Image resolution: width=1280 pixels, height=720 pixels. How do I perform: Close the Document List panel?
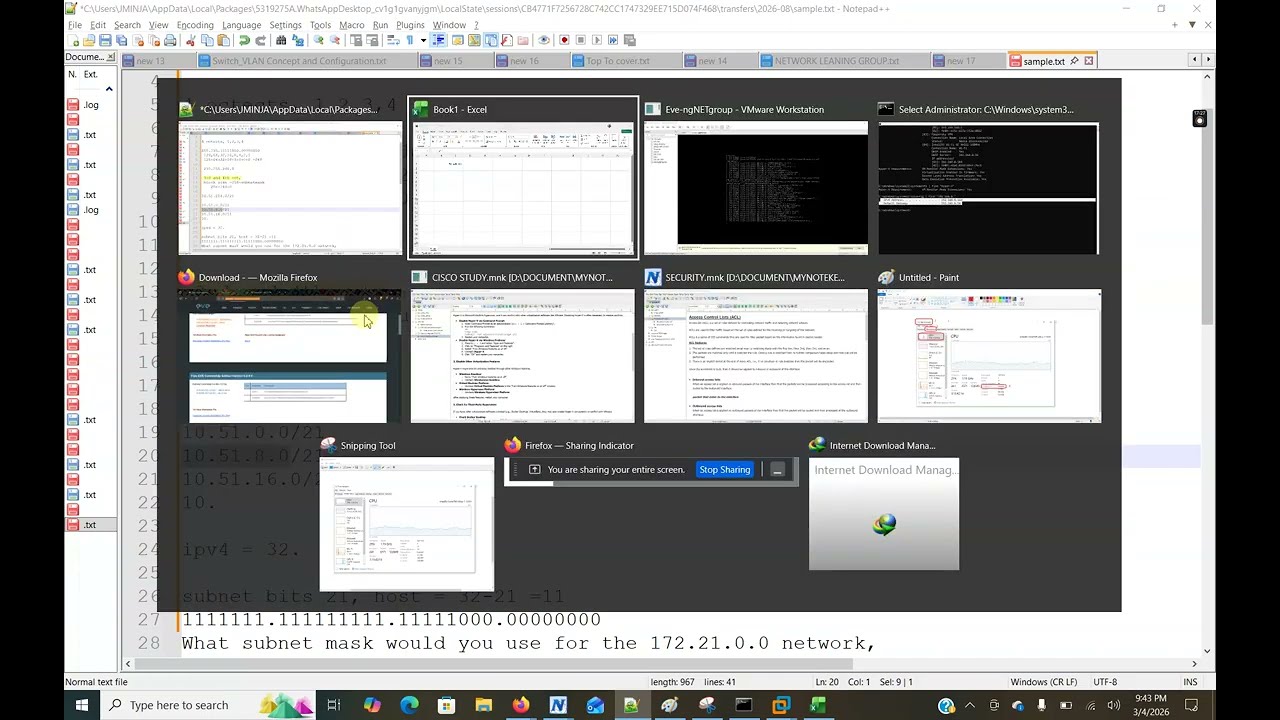click(111, 57)
